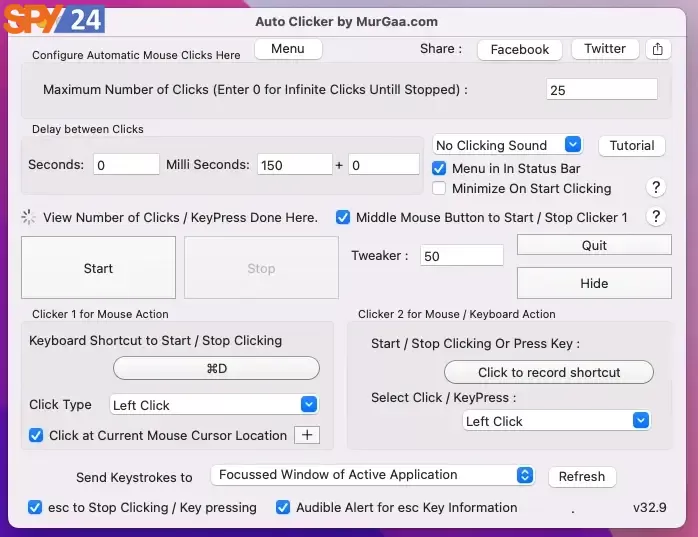This screenshot has height=537, width=698.
Task: Click View Number of Clicks / KeyPress text
Action: (x=180, y=217)
